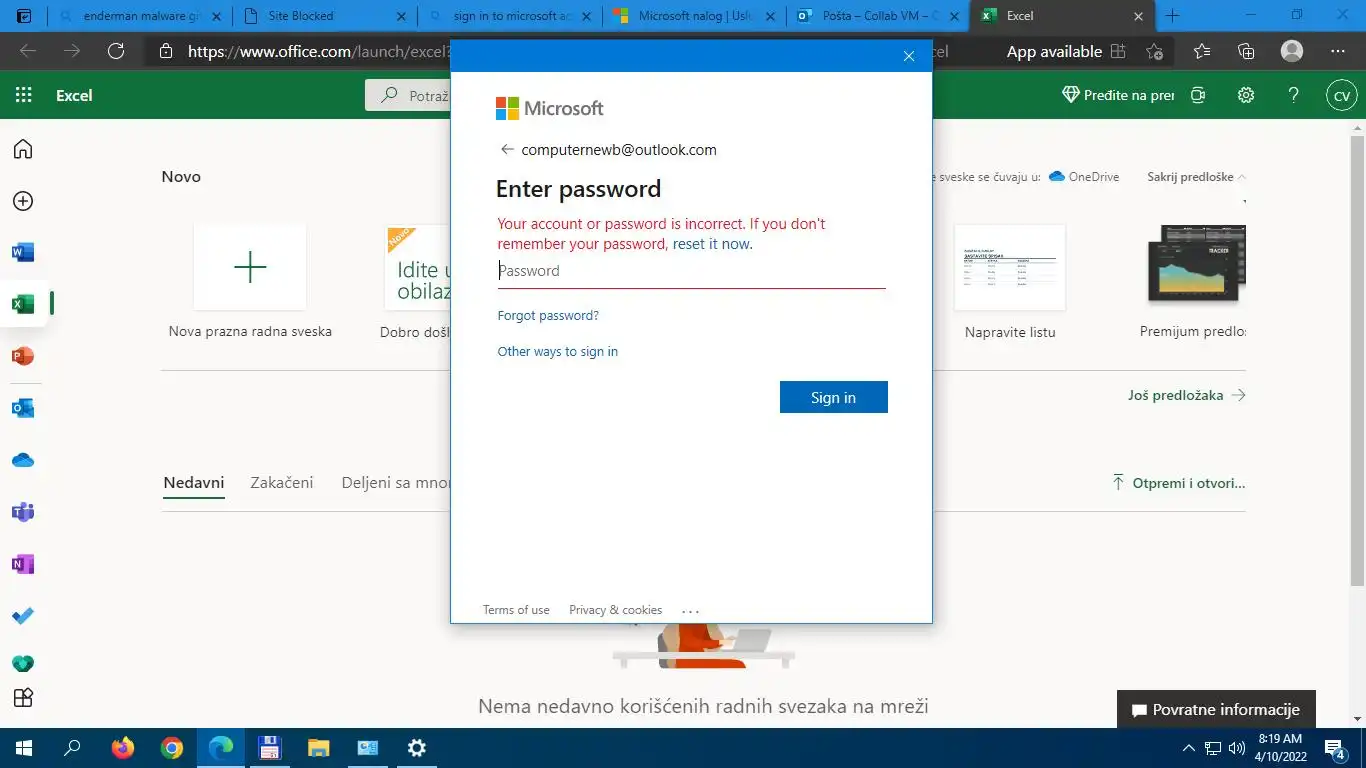
Task: Switch to the enderman malware browser tab
Action: [x=139, y=16]
